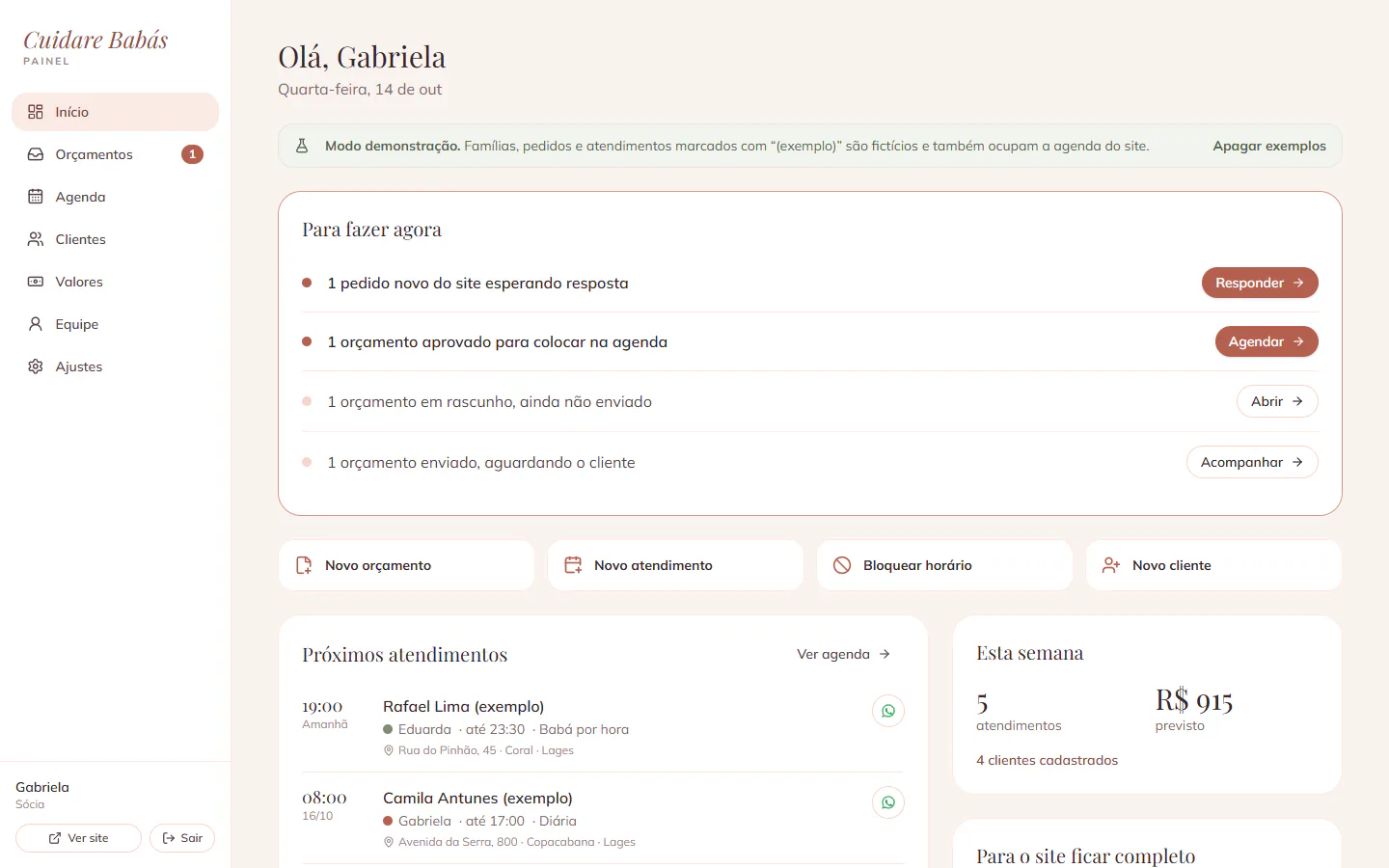Image resolution: width=1389 pixels, height=868 pixels.
Task: Open Ajustes settings page
Action: pos(116,366)
